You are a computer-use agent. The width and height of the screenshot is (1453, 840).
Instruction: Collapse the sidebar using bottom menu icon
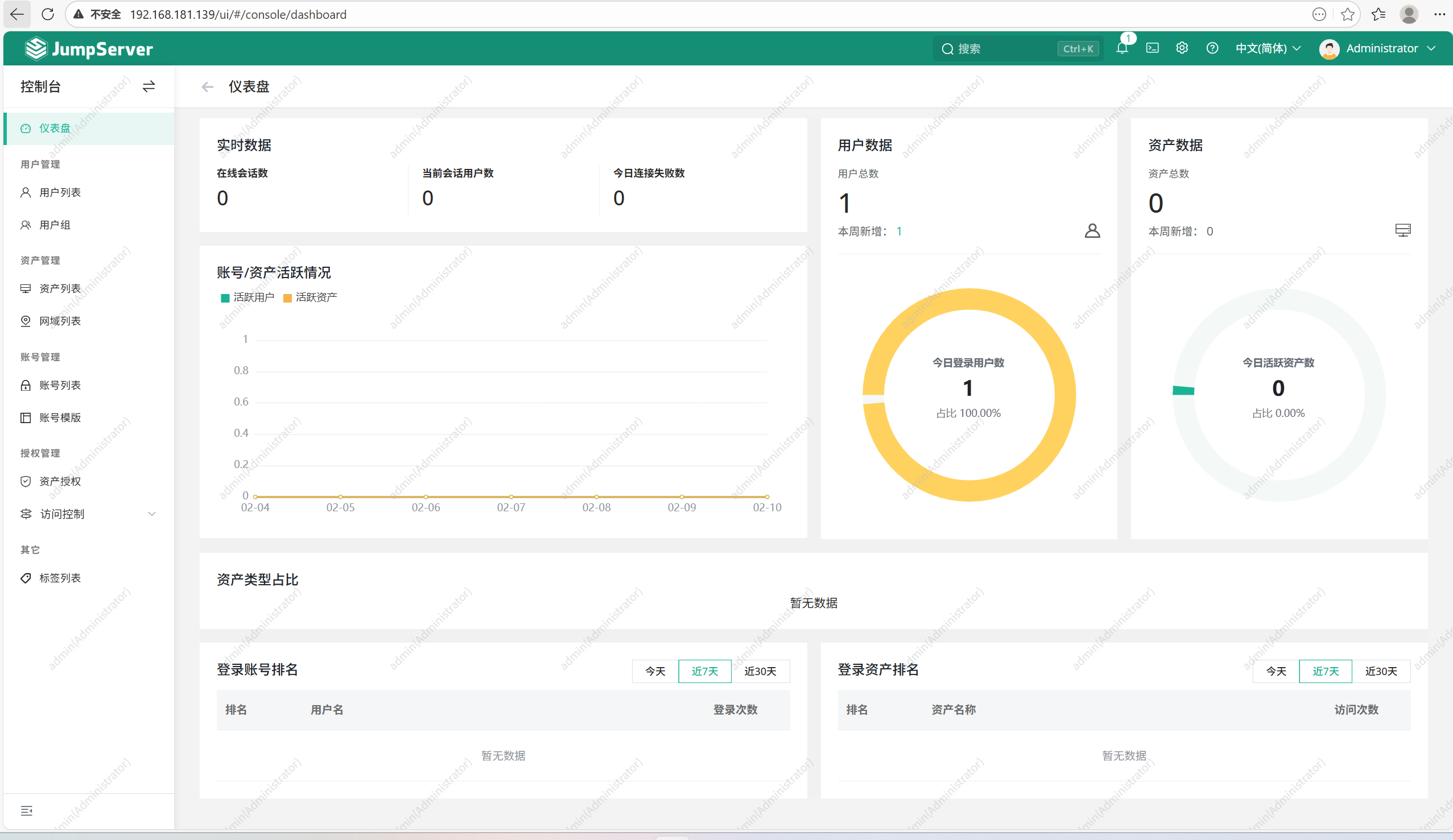coord(27,810)
